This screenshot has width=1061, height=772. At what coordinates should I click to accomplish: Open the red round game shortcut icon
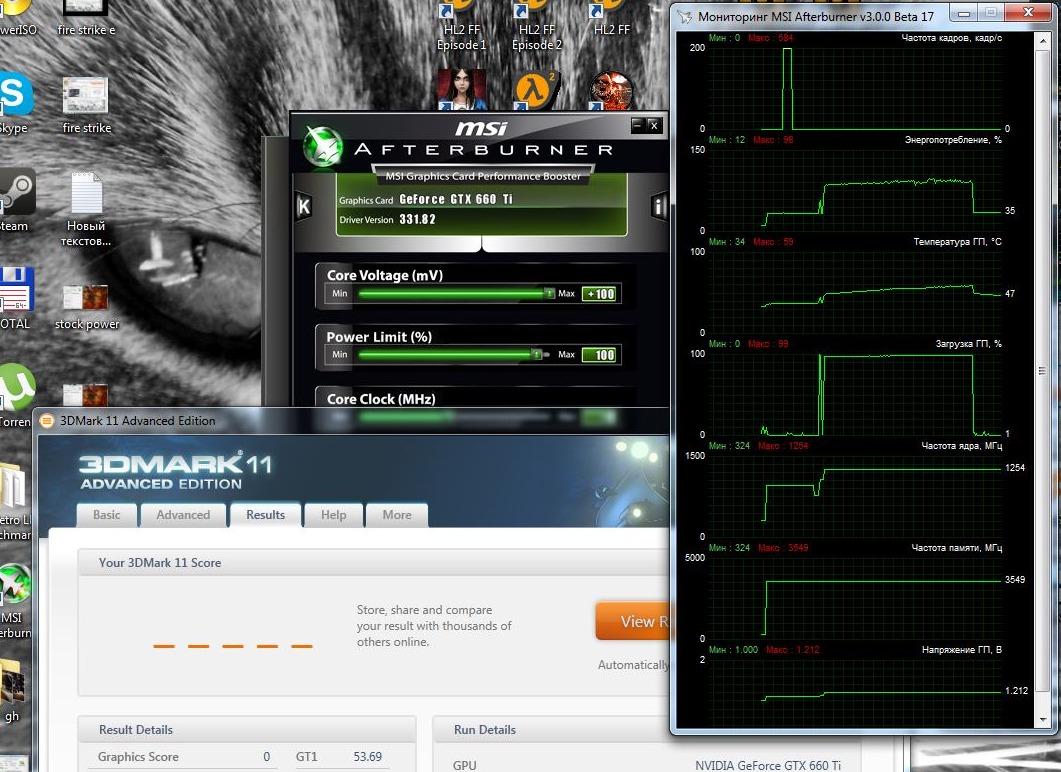click(x=611, y=91)
